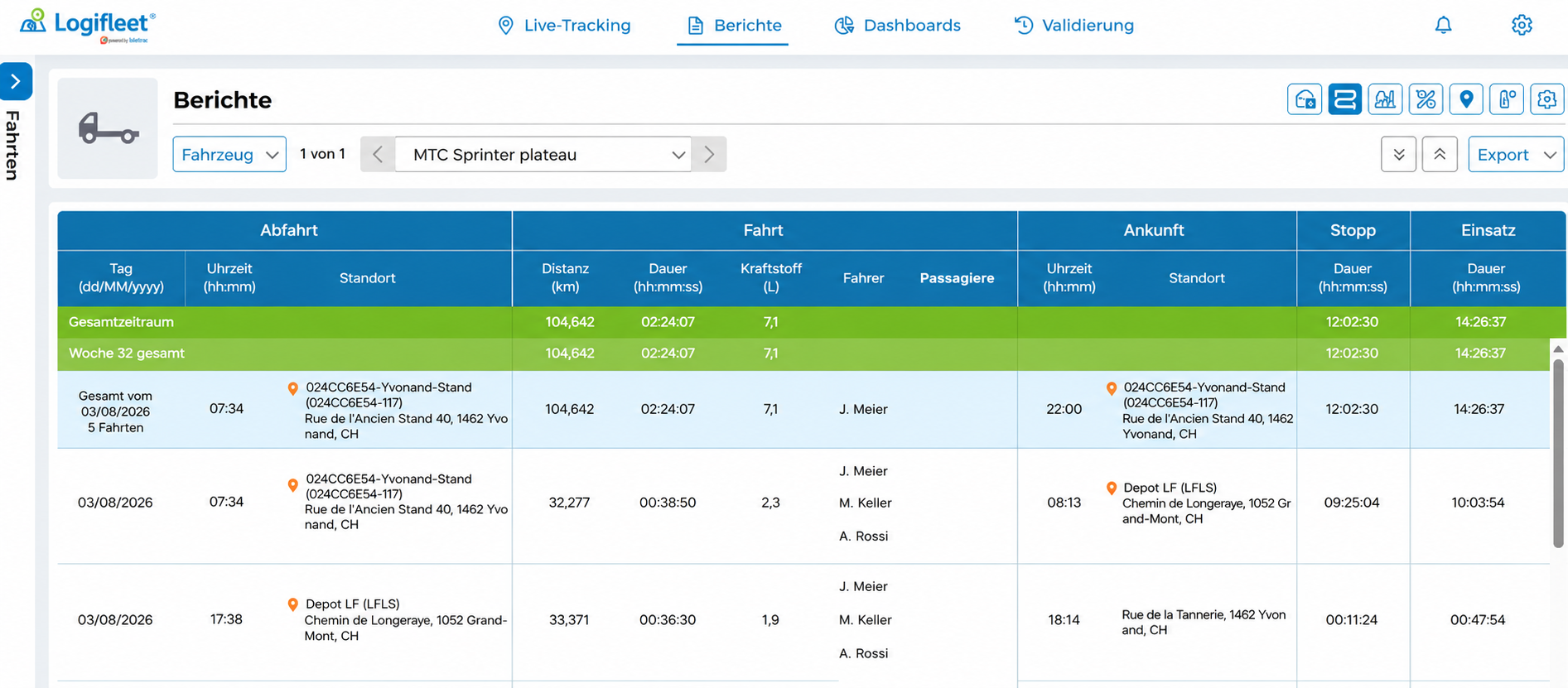Viewport: 1568px width, 688px height.
Task: Click the vertical Fahrten sidebar label
Action: [12, 145]
